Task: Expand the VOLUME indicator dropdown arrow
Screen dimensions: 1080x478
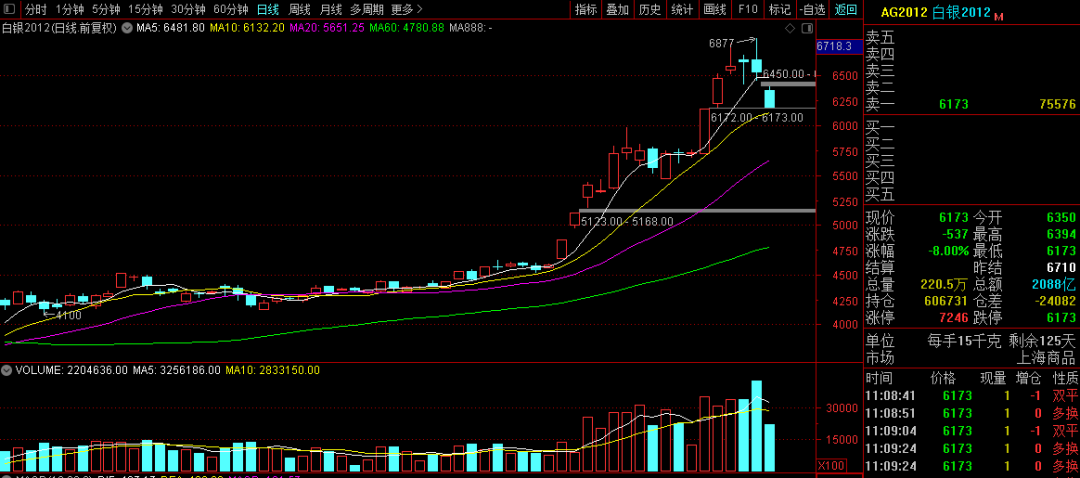Action: coord(7,370)
